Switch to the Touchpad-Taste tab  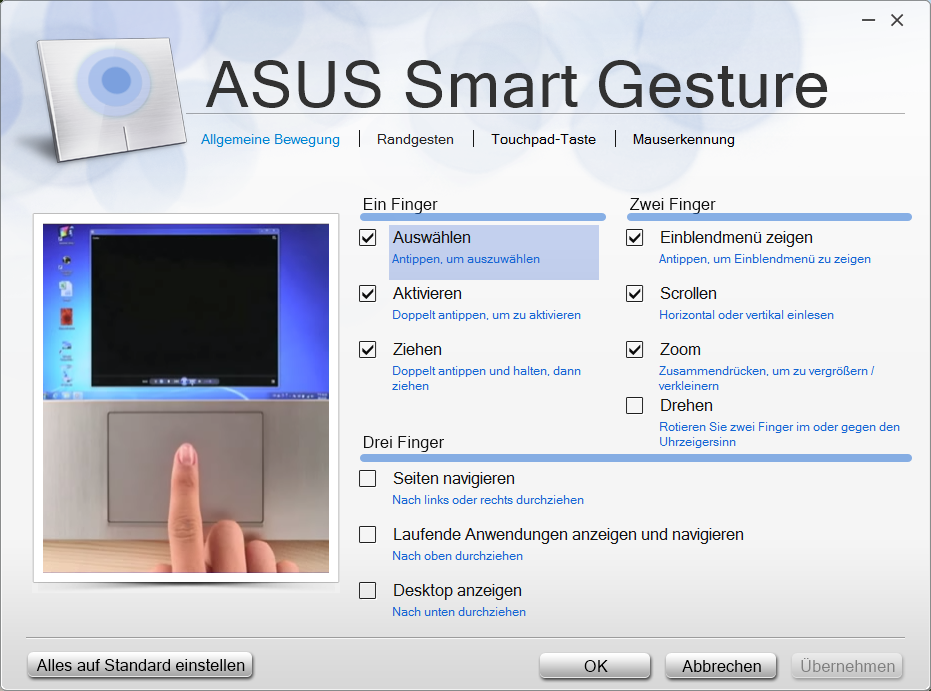coord(543,140)
